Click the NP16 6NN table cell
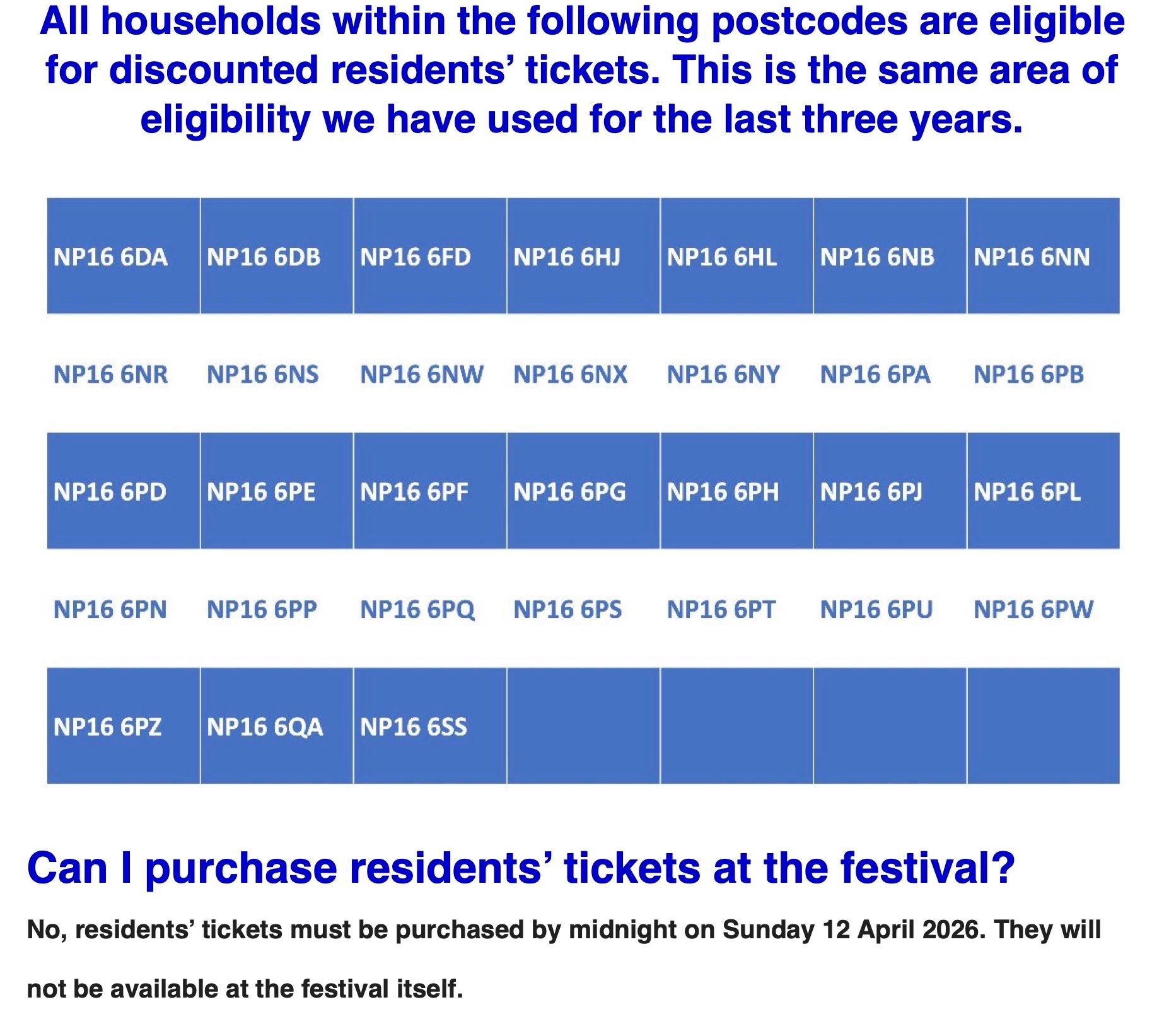Image resolution: width=1152 pixels, height=1036 pixels. 1032,257
